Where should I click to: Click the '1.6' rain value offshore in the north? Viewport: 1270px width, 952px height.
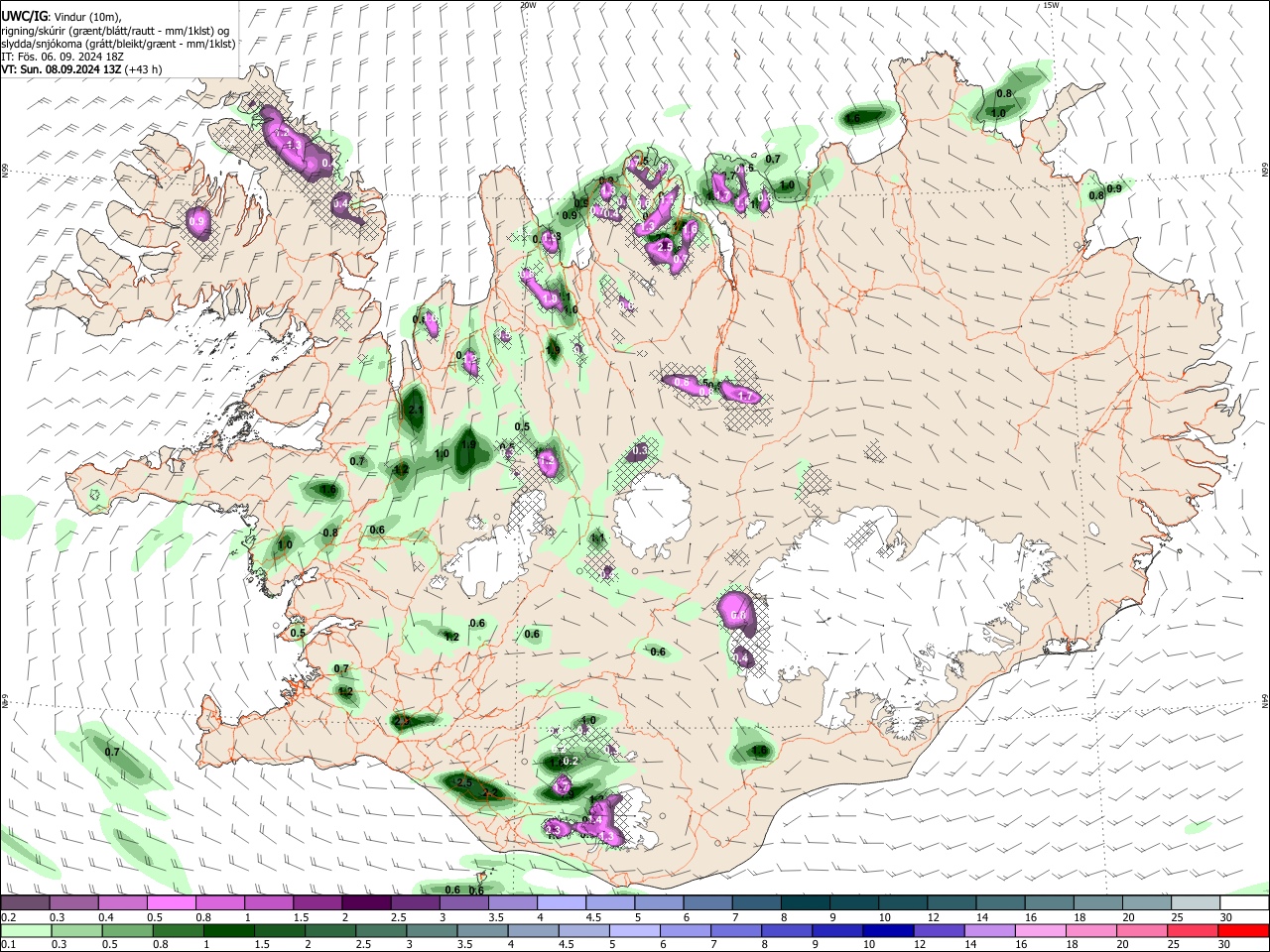tap(852, 118)
